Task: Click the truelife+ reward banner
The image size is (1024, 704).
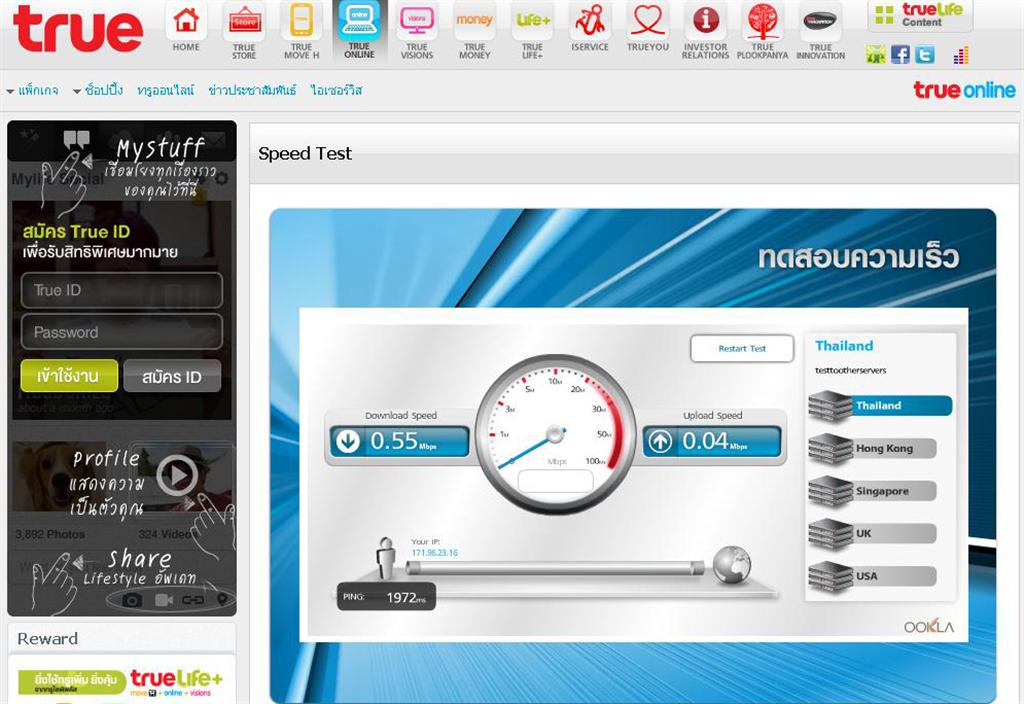Action: coord(121,682)
